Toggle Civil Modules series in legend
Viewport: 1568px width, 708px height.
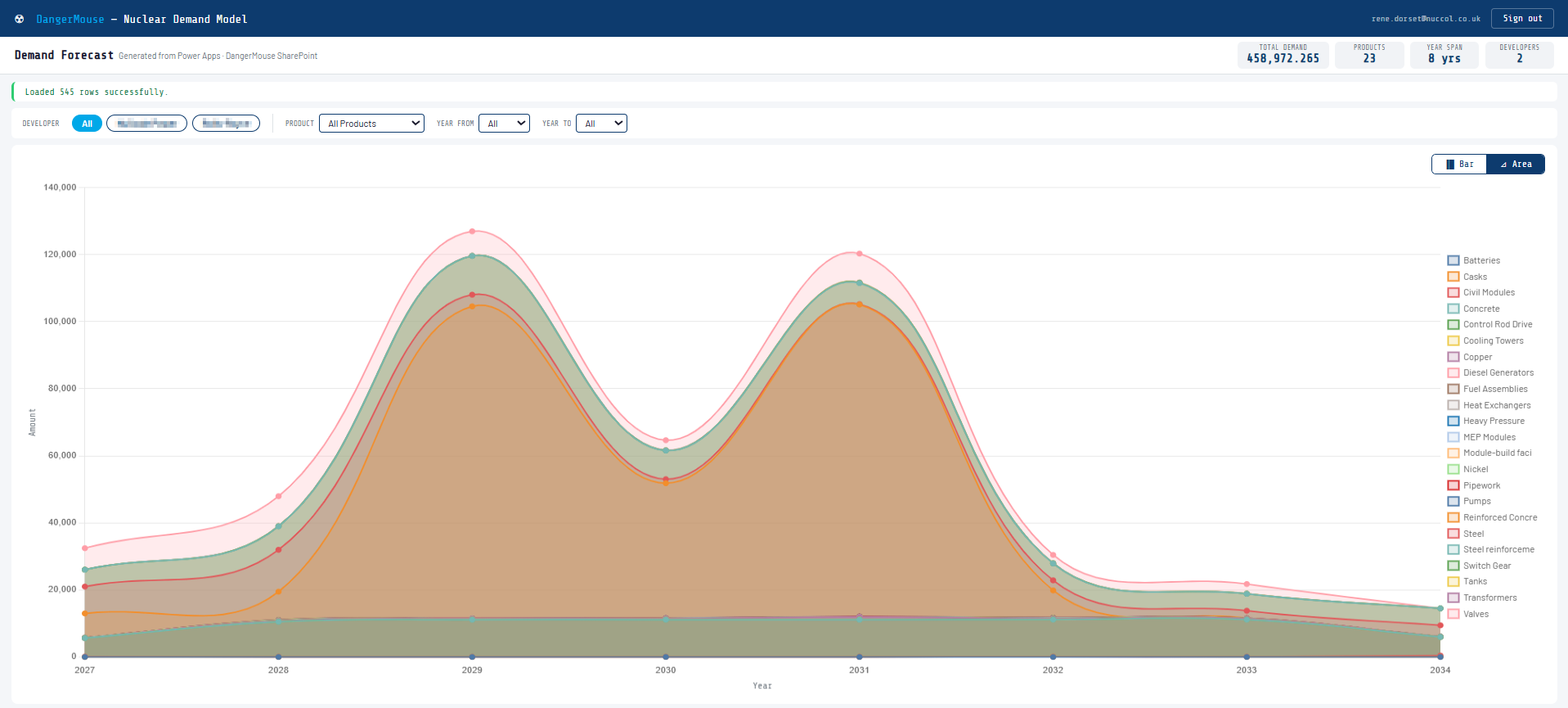click(x=1481, y=292)
